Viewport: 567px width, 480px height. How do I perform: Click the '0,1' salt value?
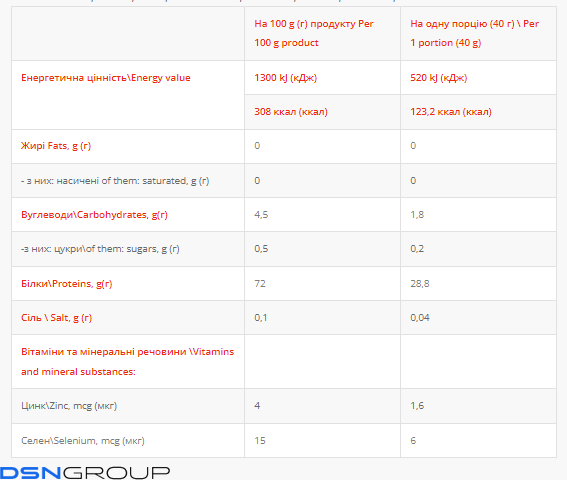[261, 318]
